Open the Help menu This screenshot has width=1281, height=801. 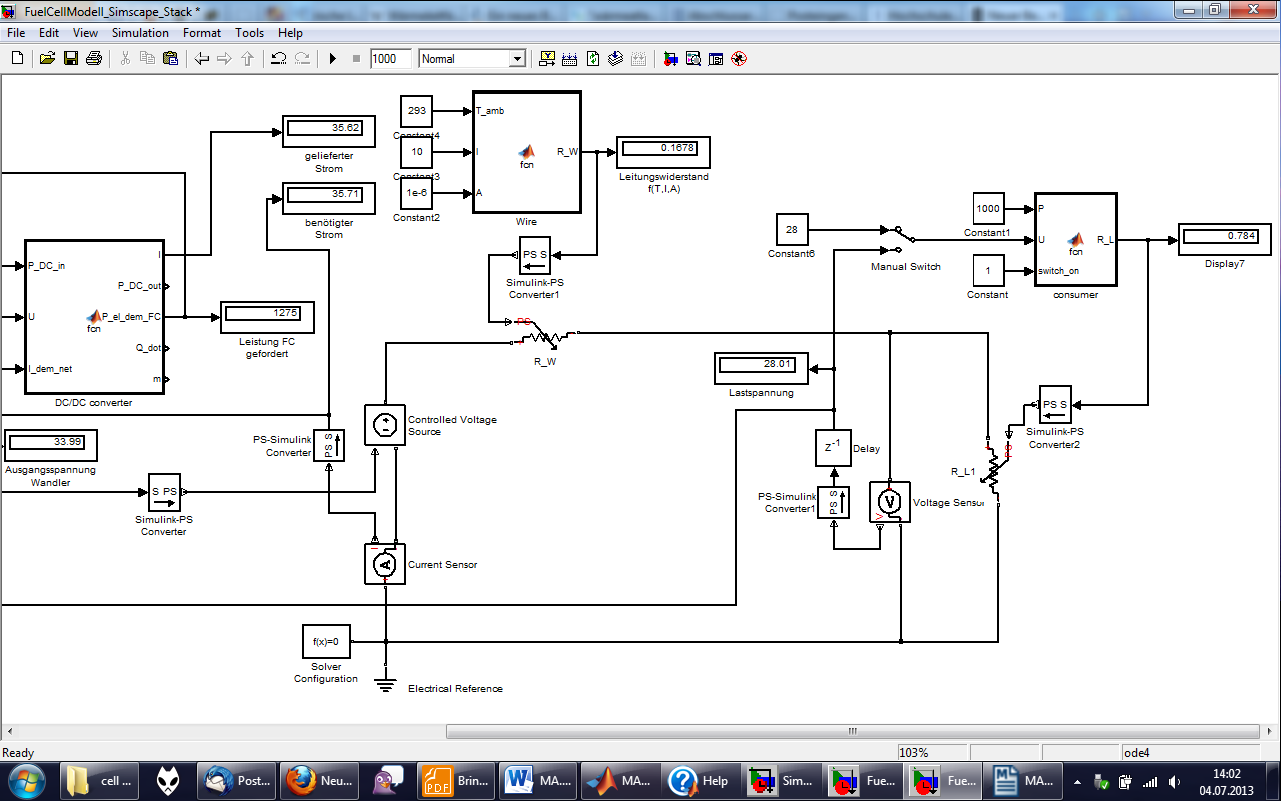(290, 33)
